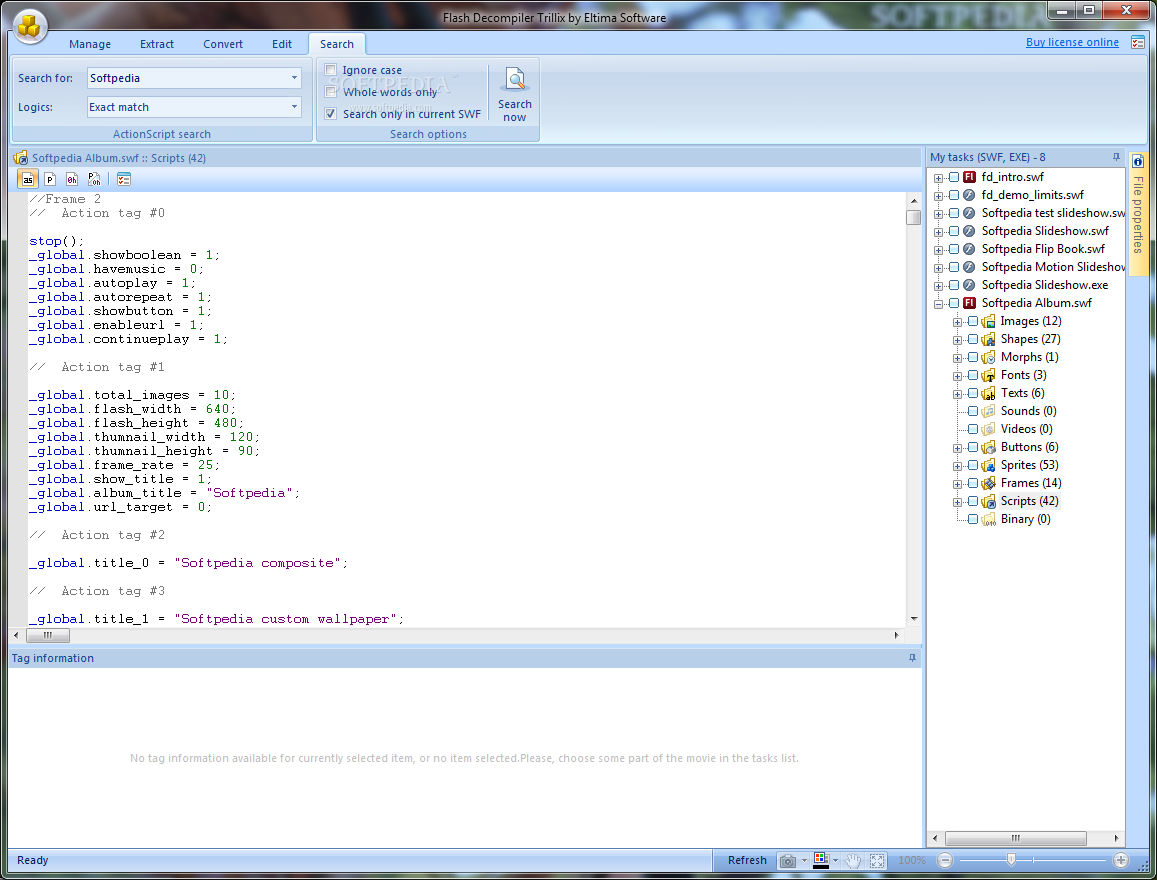Expand the Scripts (42) tree node

pos(957,502)
